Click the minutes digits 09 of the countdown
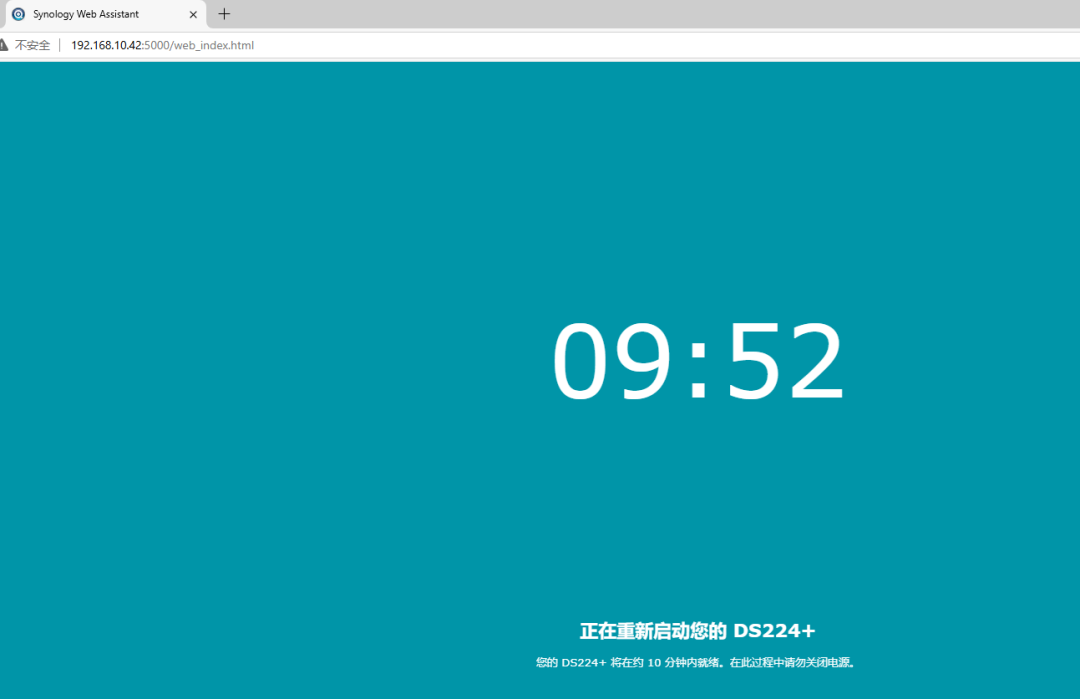 point(612,362)
